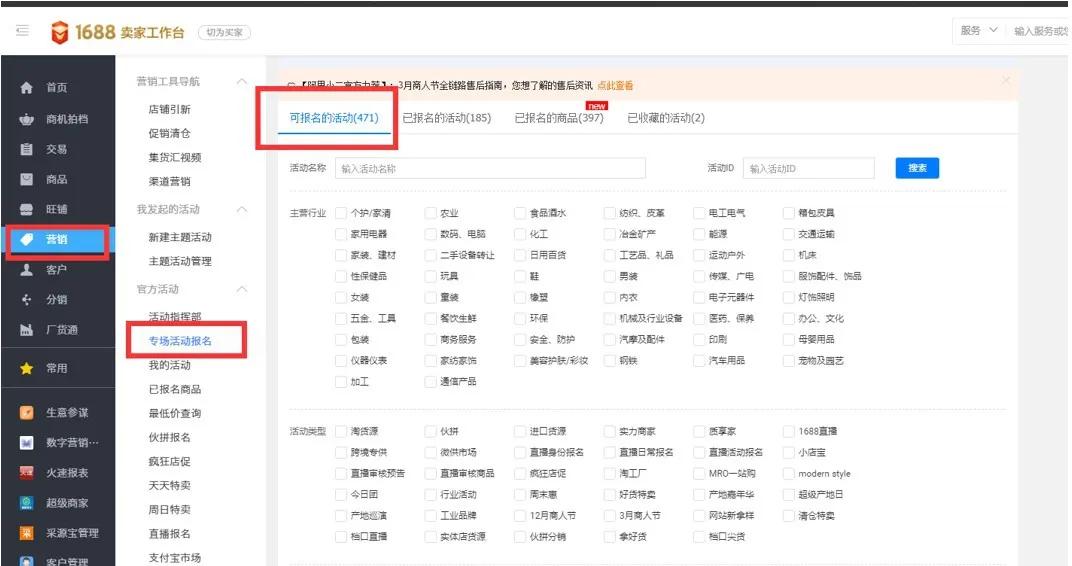Click the 活动ID input field
1072x566 pixels.
coord(809,168)
